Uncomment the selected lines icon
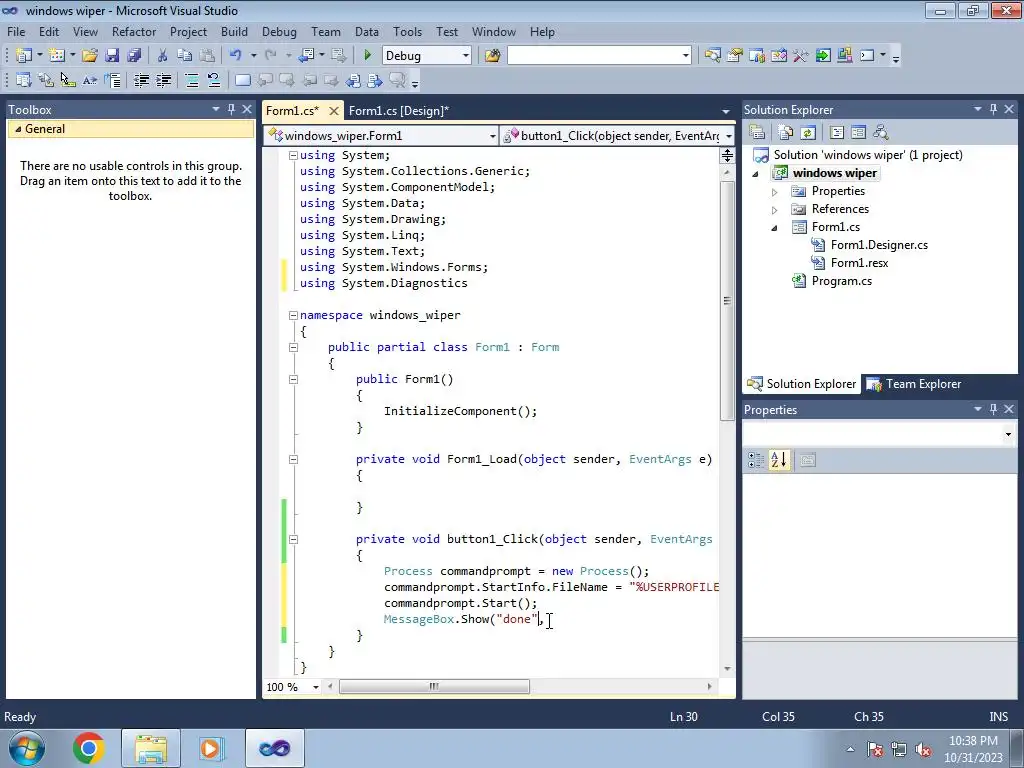Image resolution: width=1024 pixels, height=768 pixels. click(214, 80)
